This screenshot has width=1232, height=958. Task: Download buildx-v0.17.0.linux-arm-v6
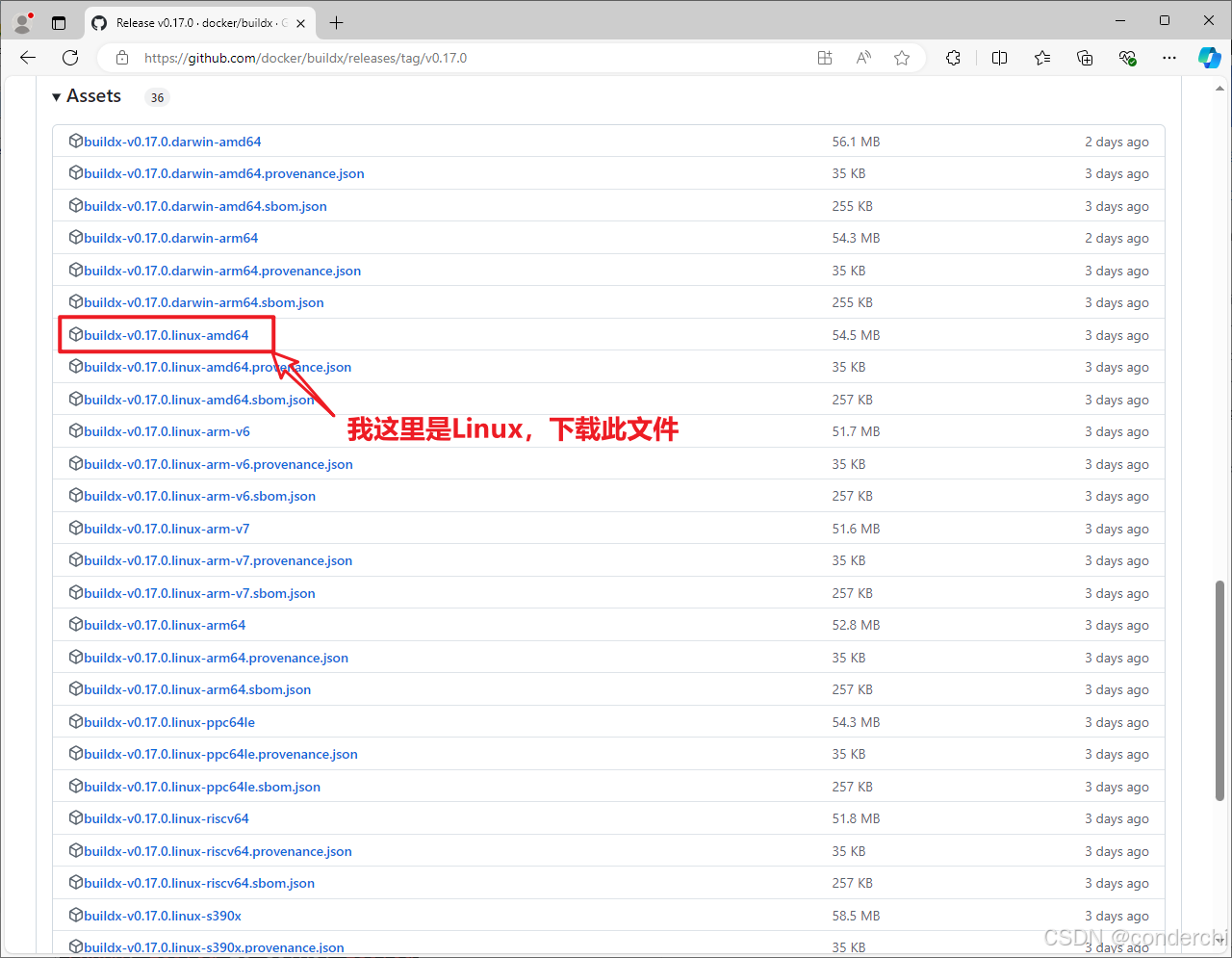click(167, 431)
